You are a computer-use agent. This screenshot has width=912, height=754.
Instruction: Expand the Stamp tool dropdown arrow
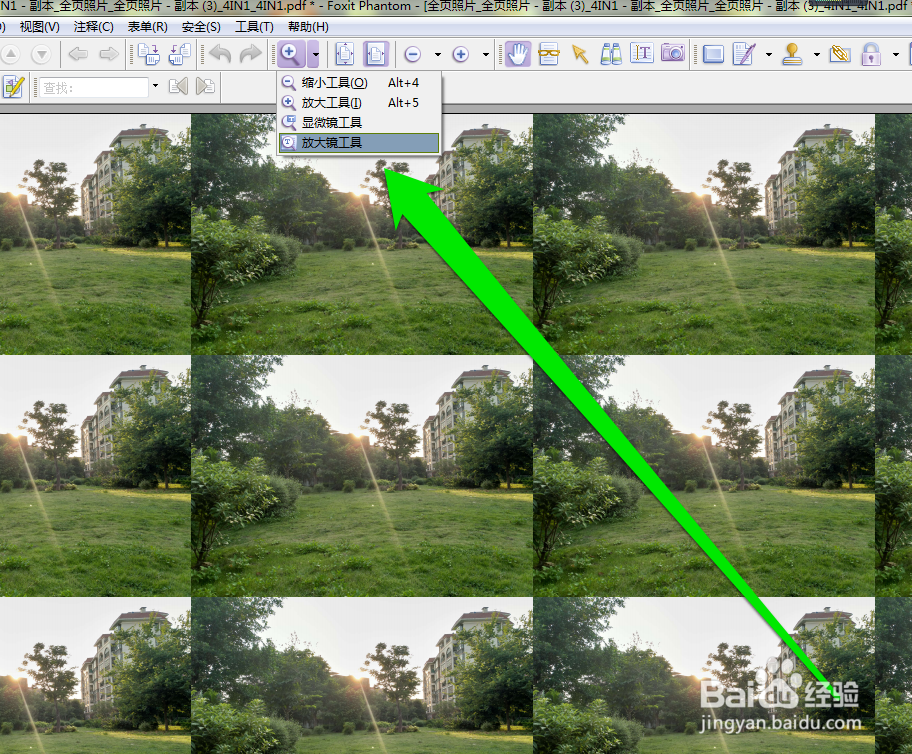tap(817, 55)
